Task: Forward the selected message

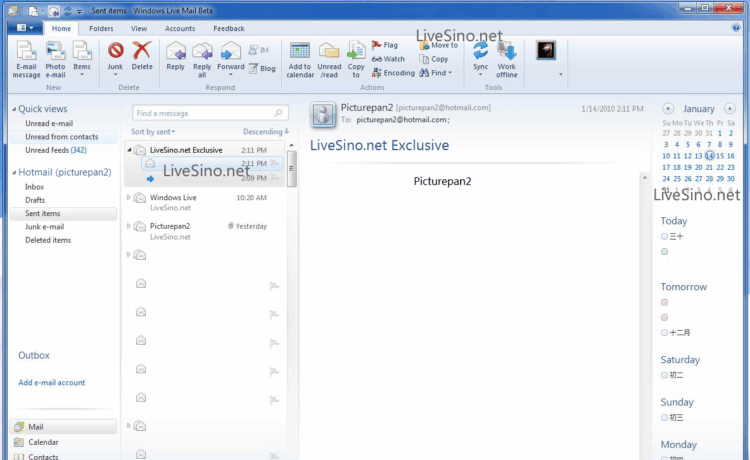Action: point(231,59)
